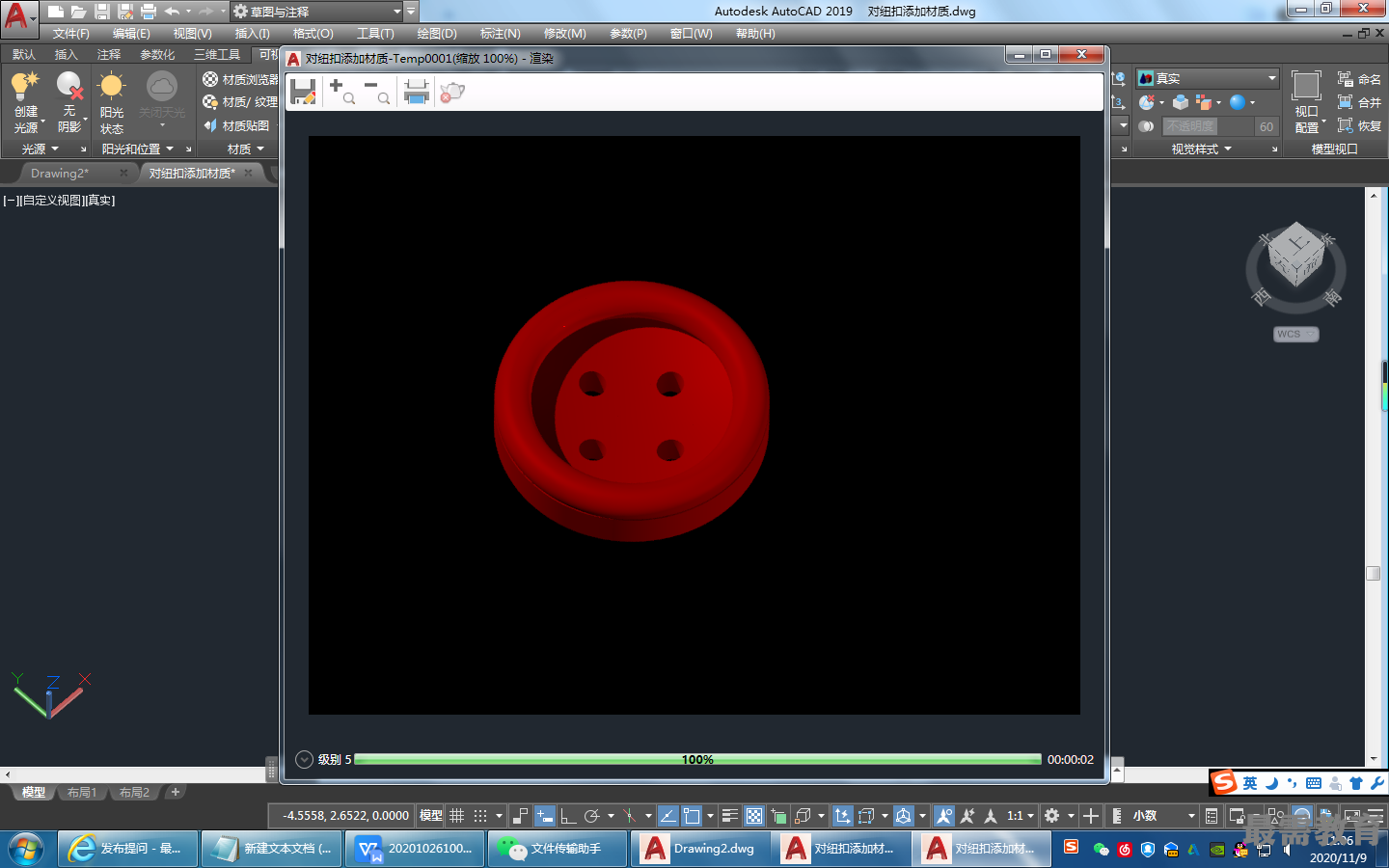Open workspace switching gear in status bar
The height and width of the screenshot is (868, 1389).
(1052, 815)
